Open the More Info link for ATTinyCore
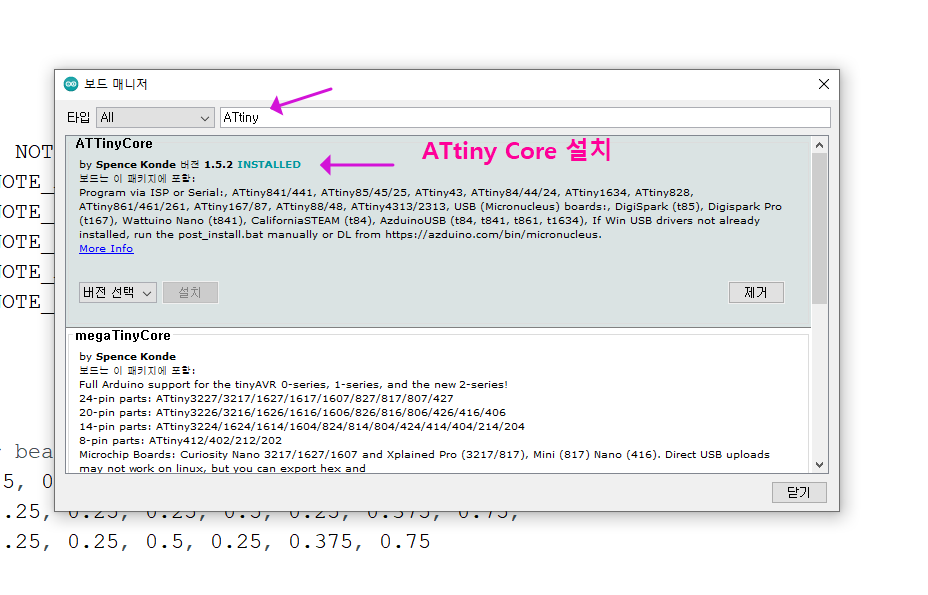Screen dimensions: 928x595 tap(107, 249)
